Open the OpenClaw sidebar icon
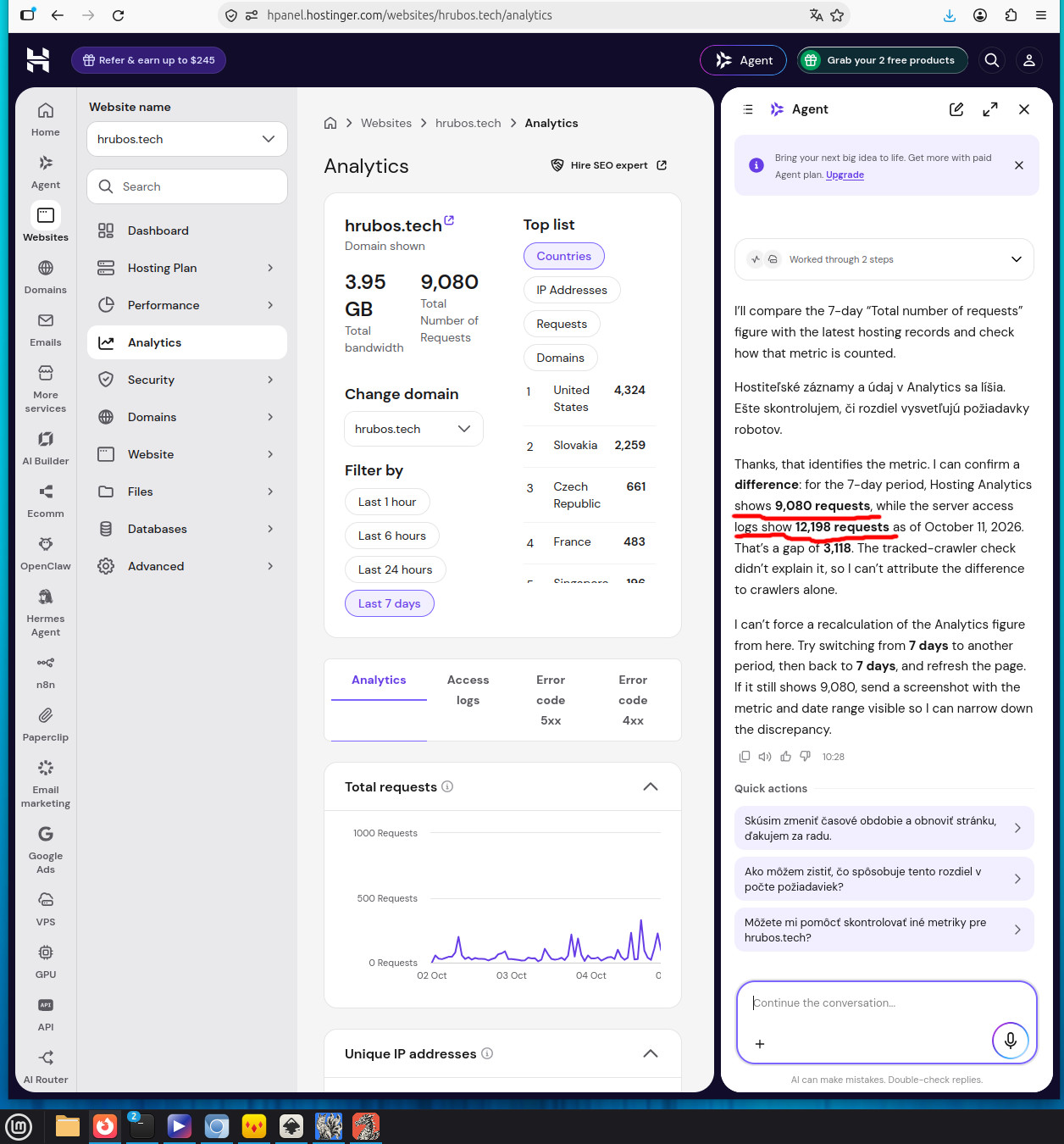Screen dimensions: 1064x1144 [x=46, y=553]
